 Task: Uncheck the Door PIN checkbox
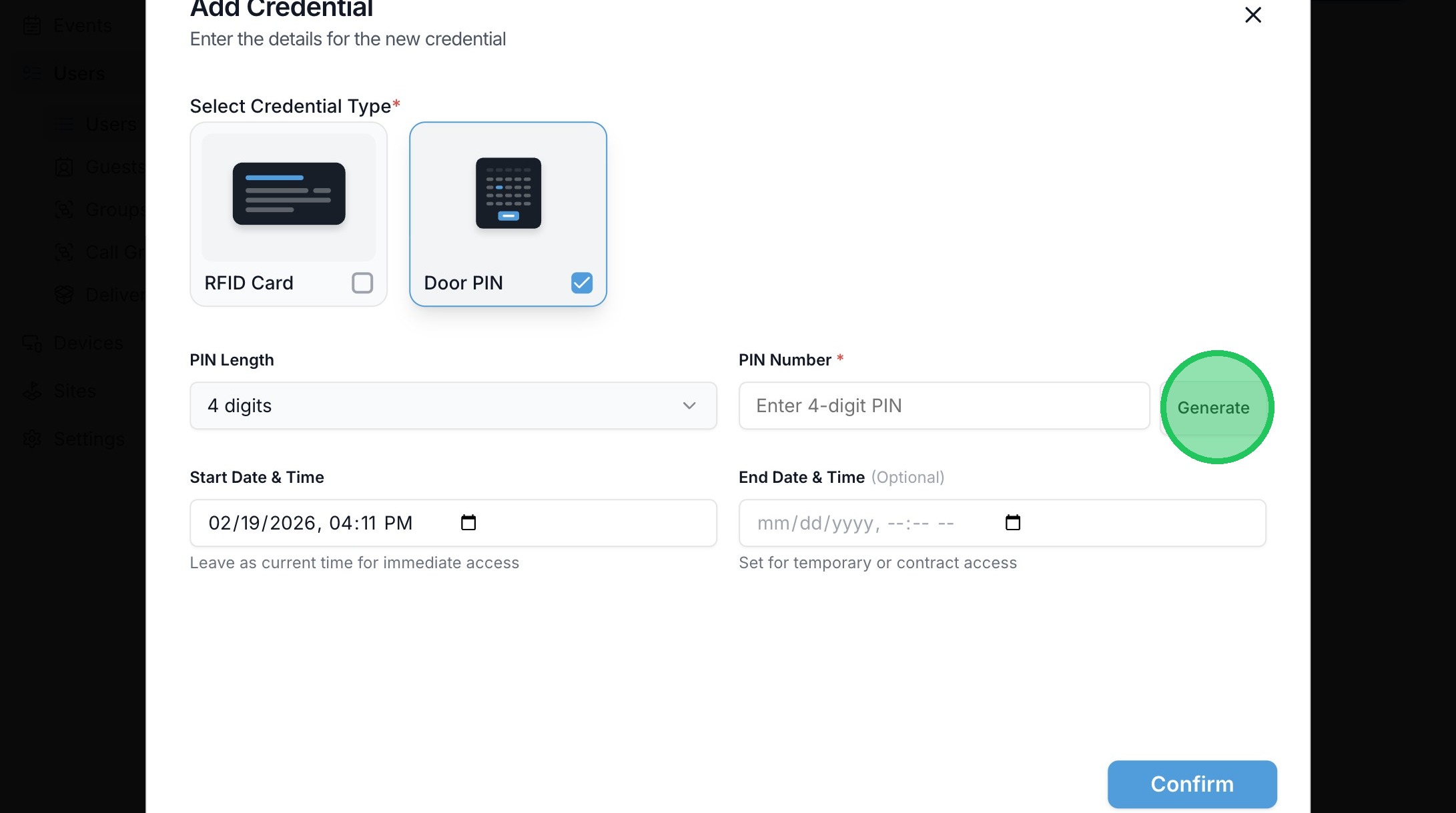pos(582,283)
